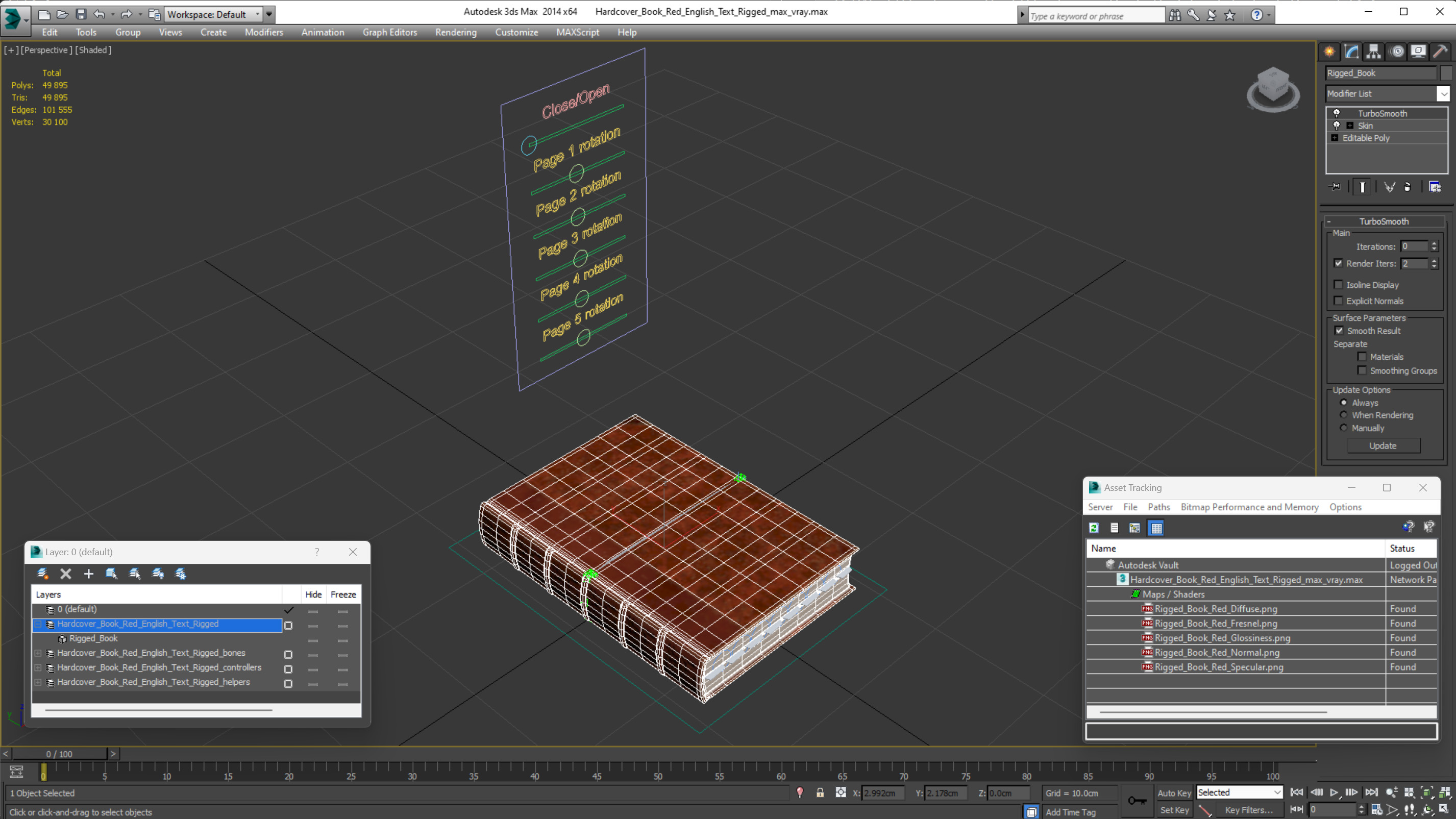
Task: Toggle Smooth Result checkbox
Action: (x=1339, y=331)
